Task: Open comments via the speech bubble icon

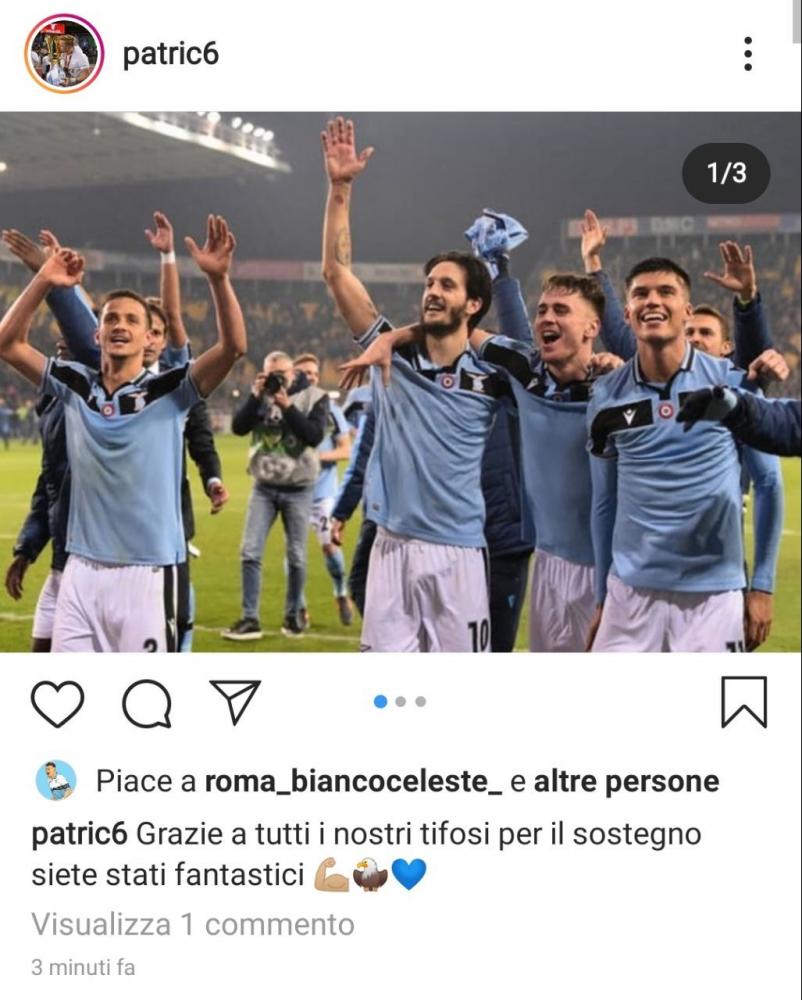Action: click(x=147, y=703)
